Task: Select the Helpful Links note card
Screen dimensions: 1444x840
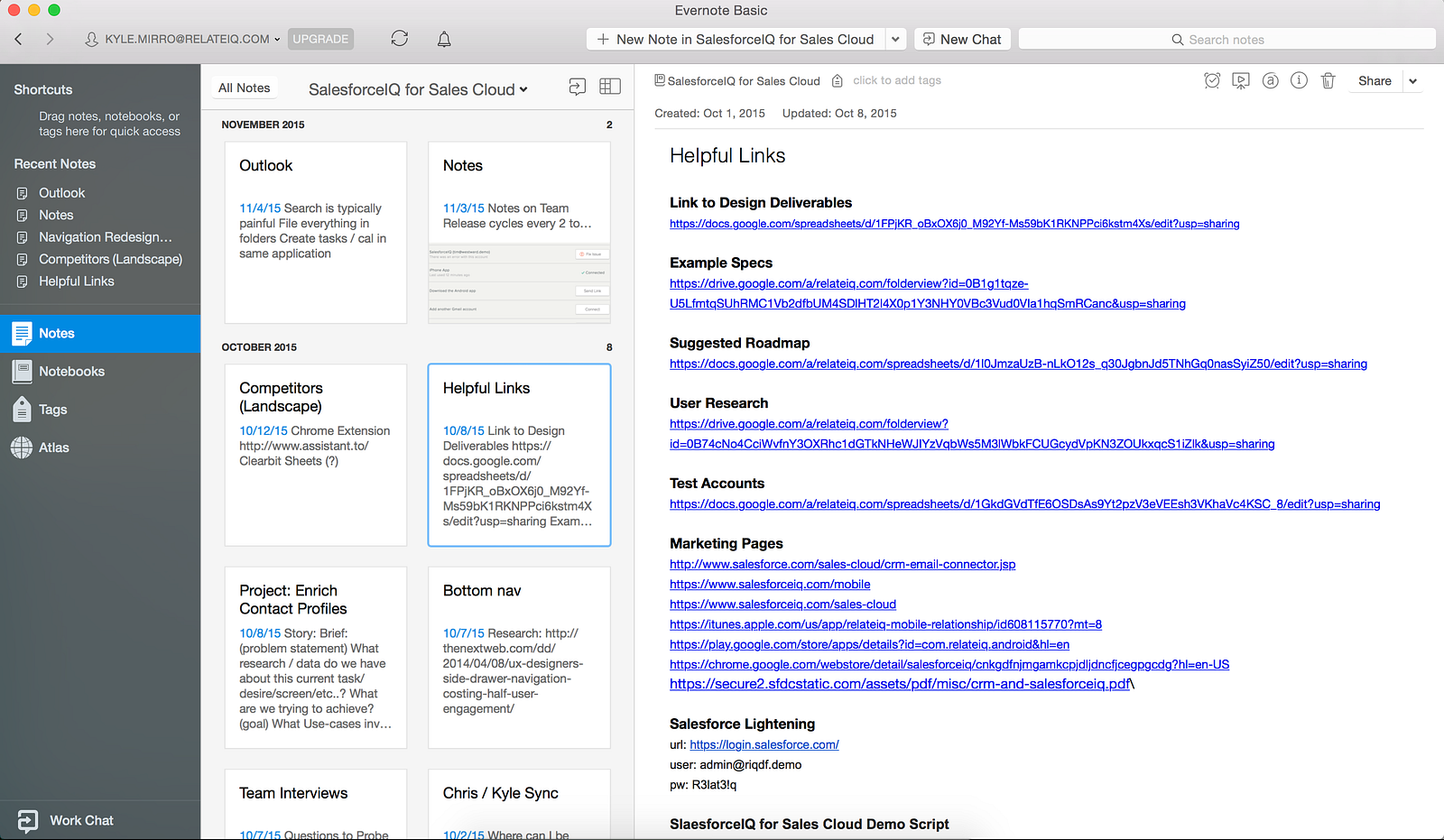Action: pyautogui.click(x=519, y=455)
